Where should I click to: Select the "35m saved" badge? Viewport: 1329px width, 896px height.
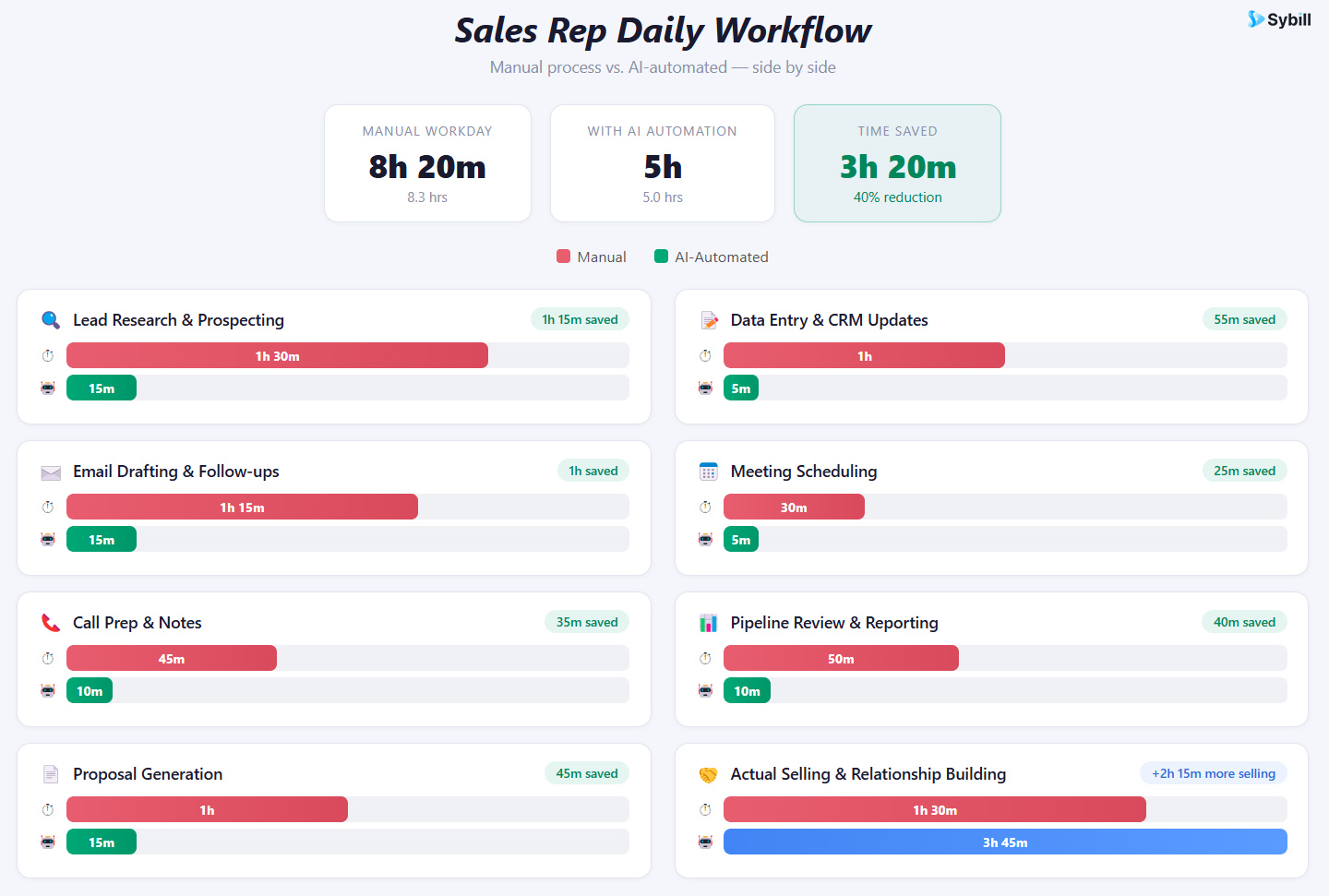click(587, 622)
